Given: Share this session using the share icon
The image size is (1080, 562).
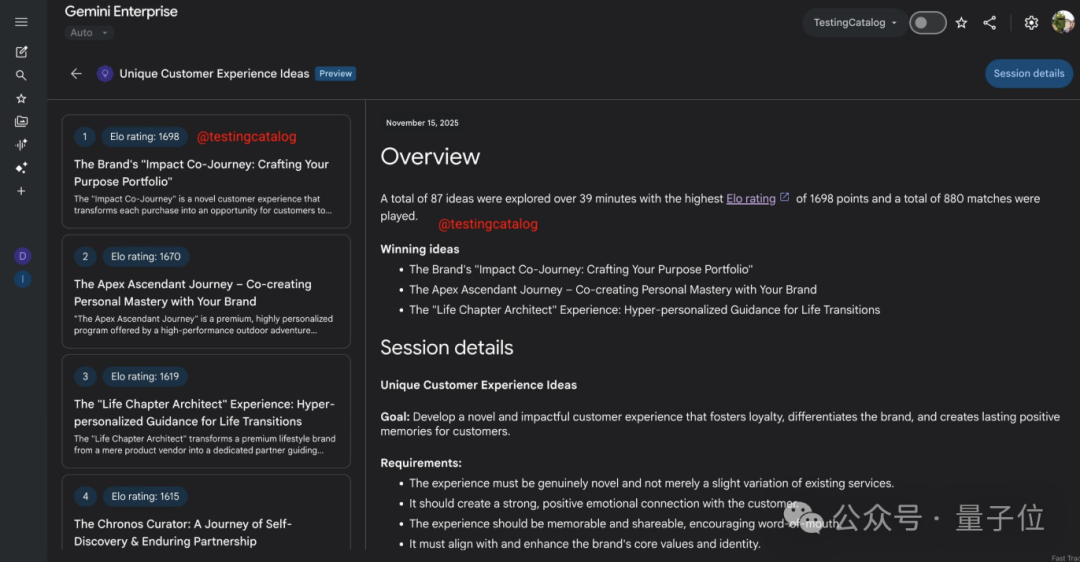Looking at the screenshot, I should (989, 23).
